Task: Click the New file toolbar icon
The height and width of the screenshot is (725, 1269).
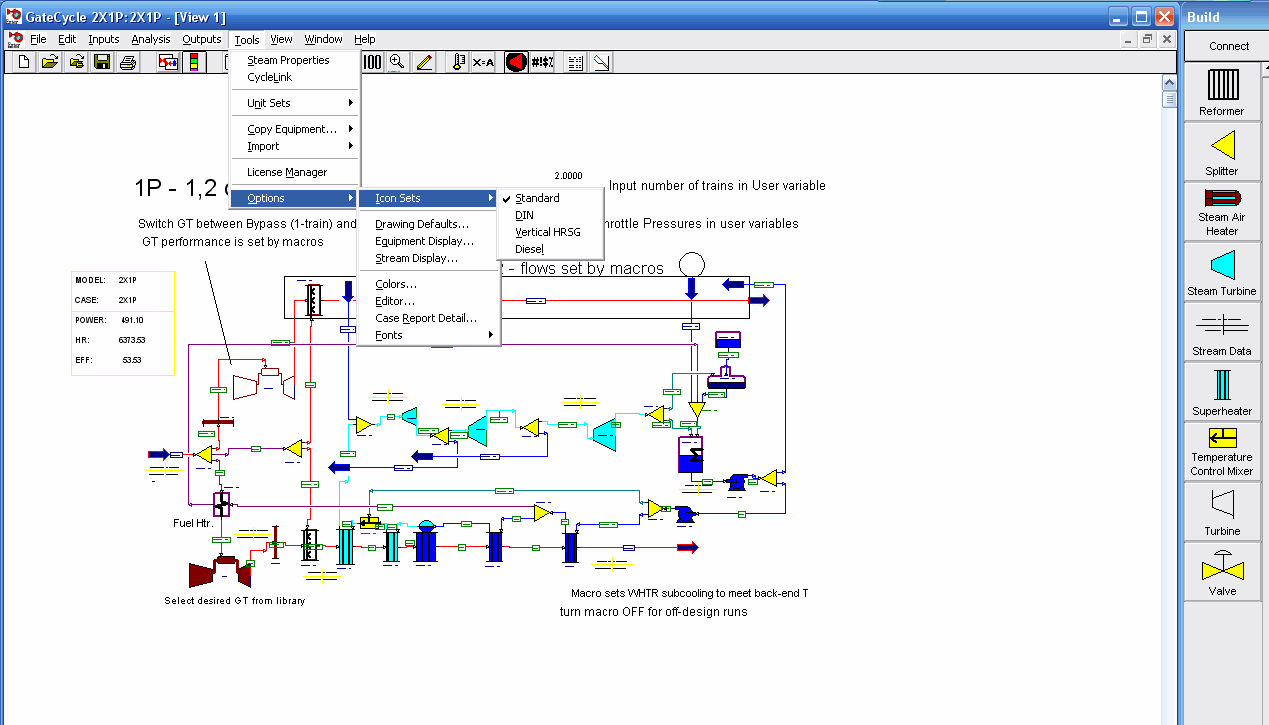Action: coord(22,62)
